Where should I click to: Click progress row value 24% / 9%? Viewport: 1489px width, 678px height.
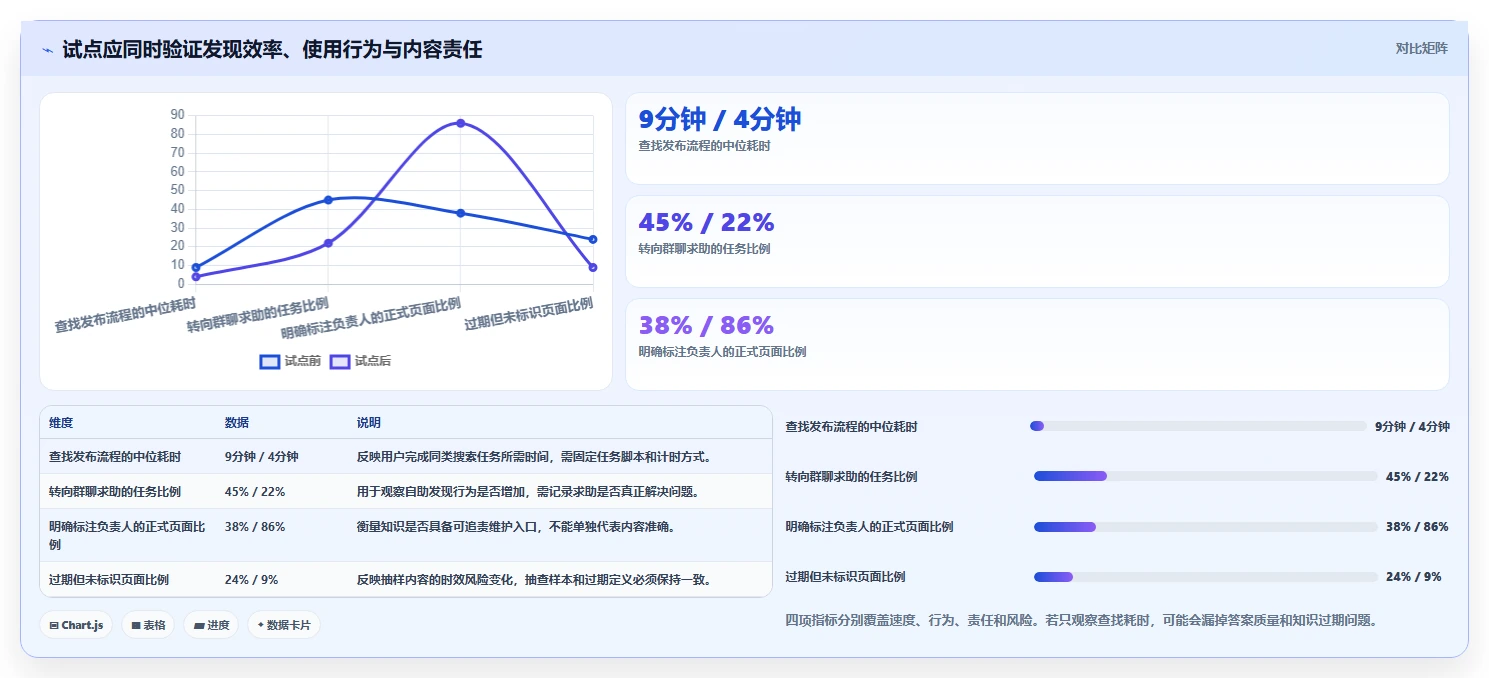tap(1413, 577)
